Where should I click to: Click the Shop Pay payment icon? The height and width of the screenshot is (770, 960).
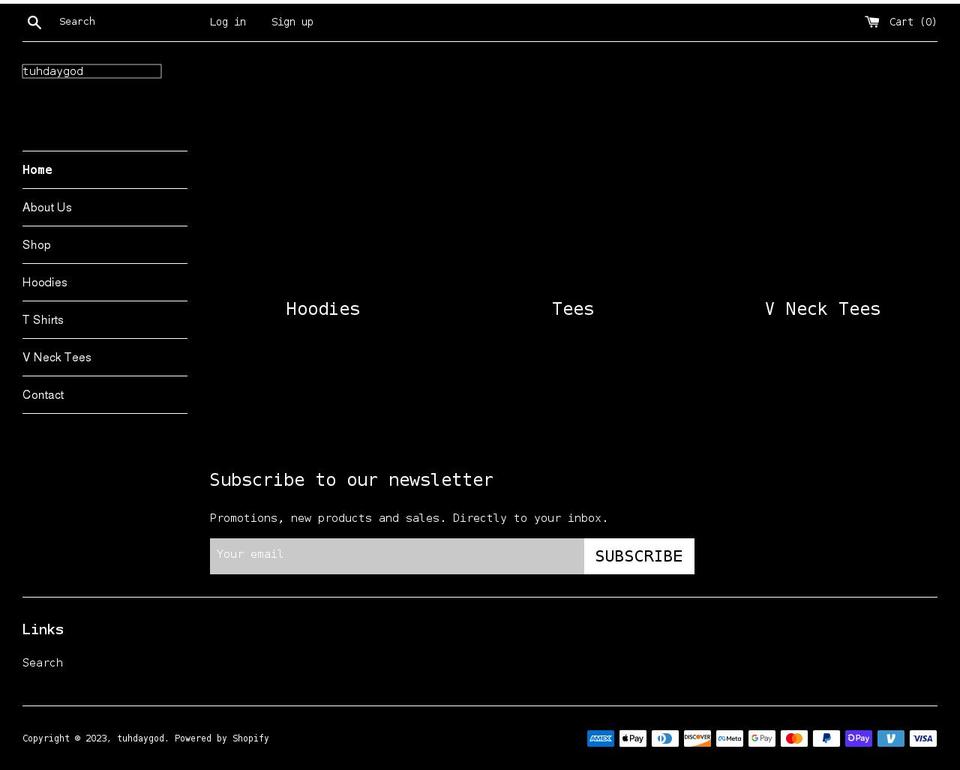[x=858, y=738]
